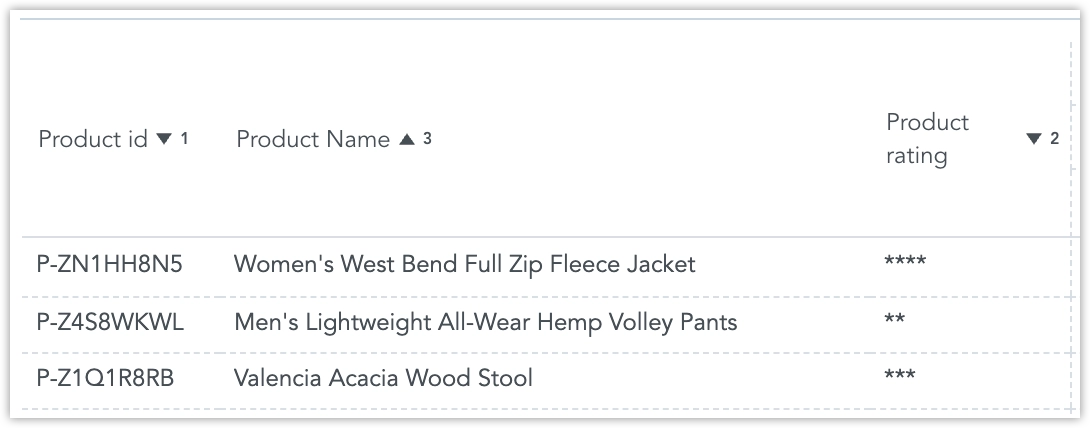Select the three-star rating cell
Image resolution: width=1090 pixels, height=428 pixels.
click(x=900, y=377)
